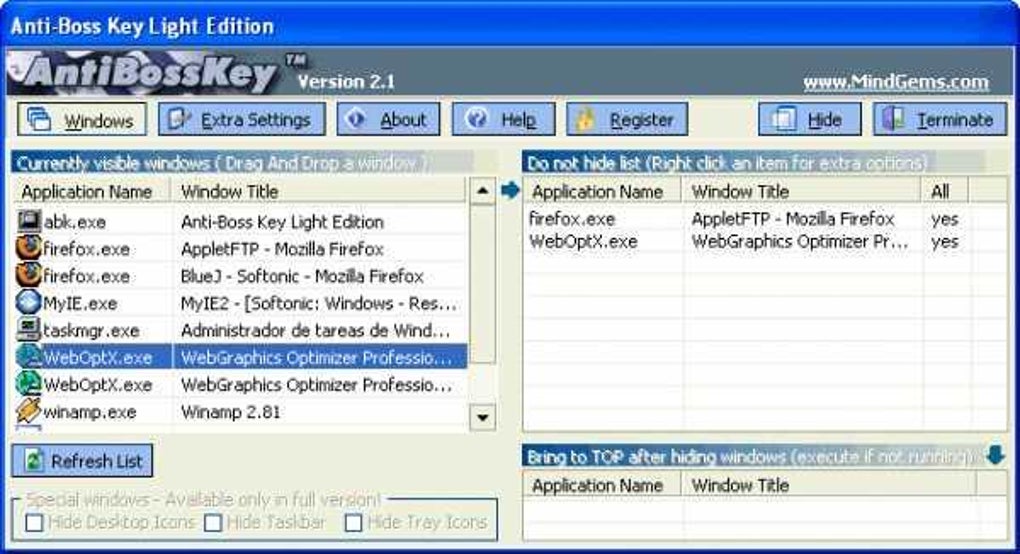Click the highlighted WebOptX.exe icon
1020x554 pixels.
click(28, 357)
